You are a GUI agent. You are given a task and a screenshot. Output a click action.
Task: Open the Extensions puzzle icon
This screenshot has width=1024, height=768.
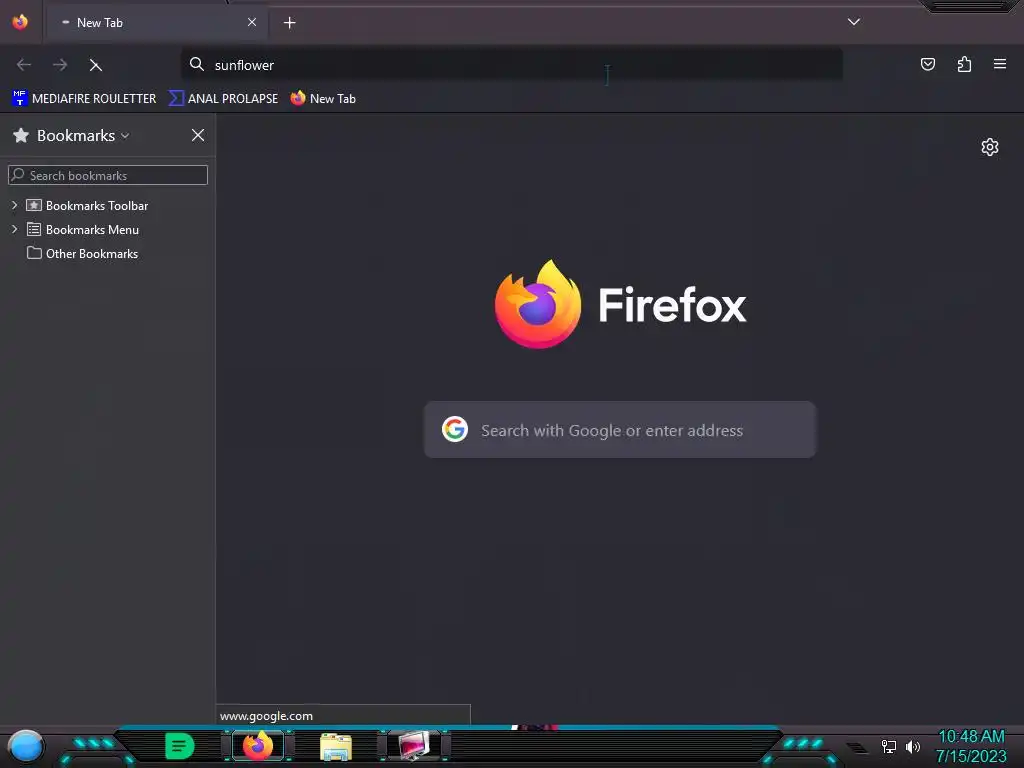coord(964,64)
